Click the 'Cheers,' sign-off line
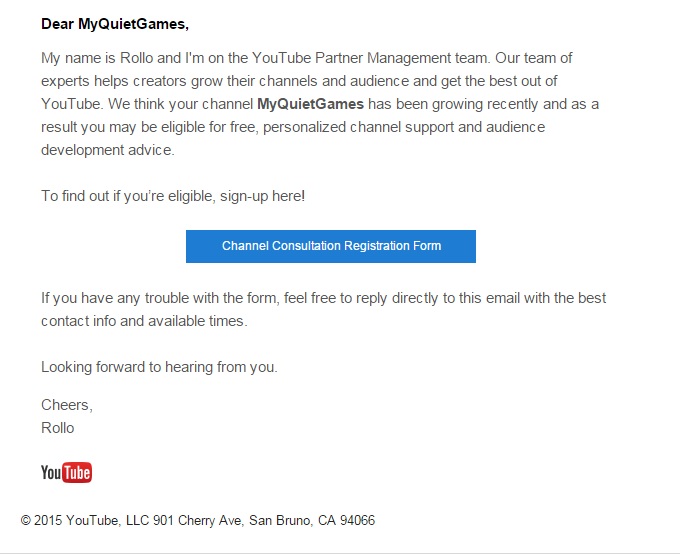Screen dimensions: 680x554 pos(67,405)
